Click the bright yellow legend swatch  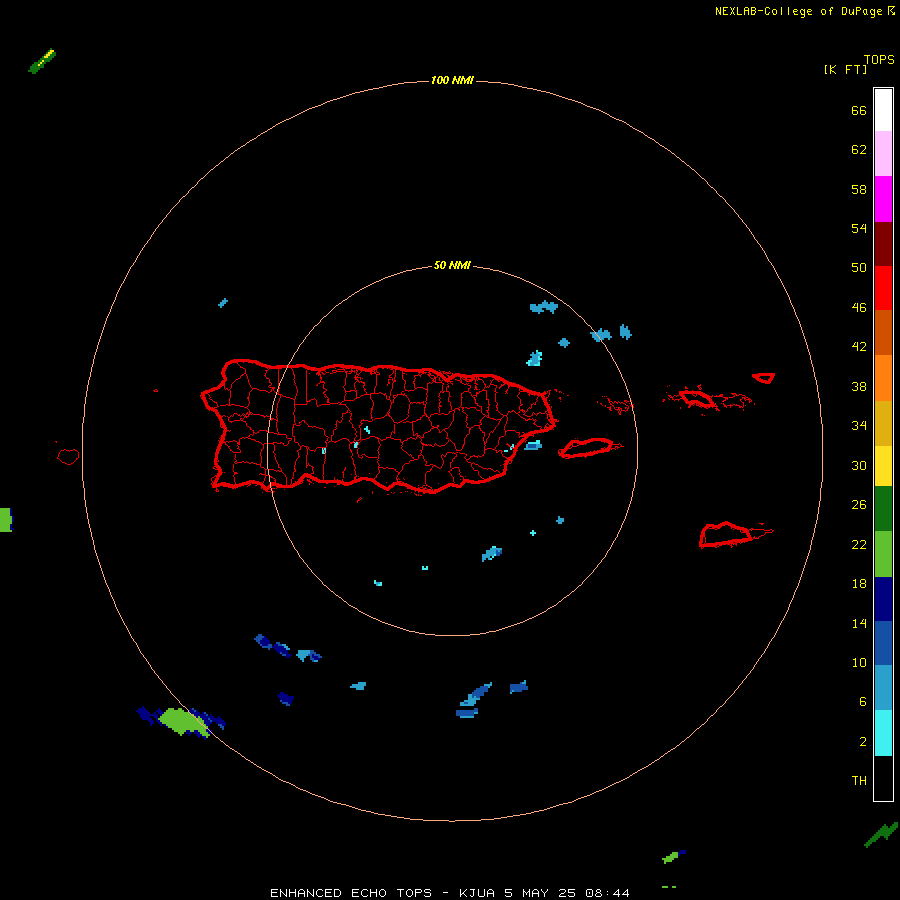[883, 466]
